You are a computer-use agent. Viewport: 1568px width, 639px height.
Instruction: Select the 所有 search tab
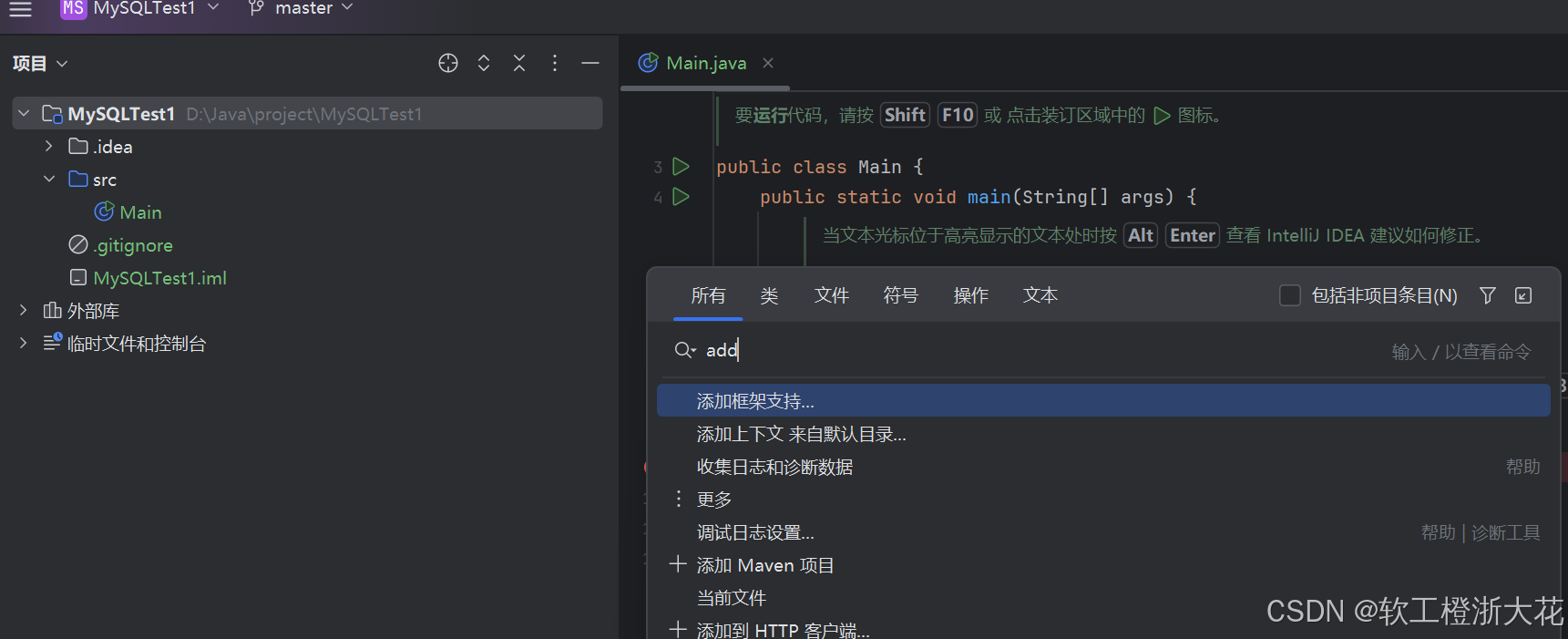[x=708, y=295]
